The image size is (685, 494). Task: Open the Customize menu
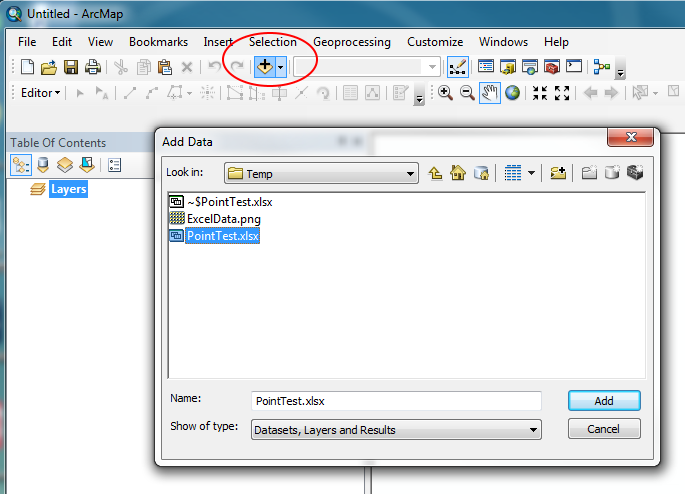point(435,42)
